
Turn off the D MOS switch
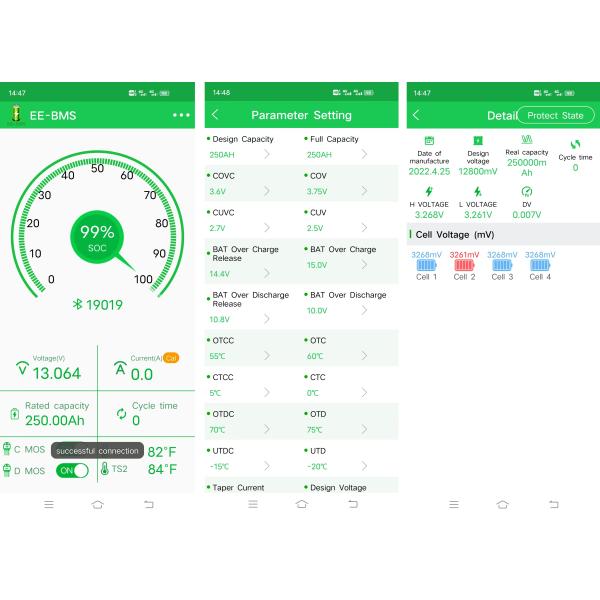point(73,470)
